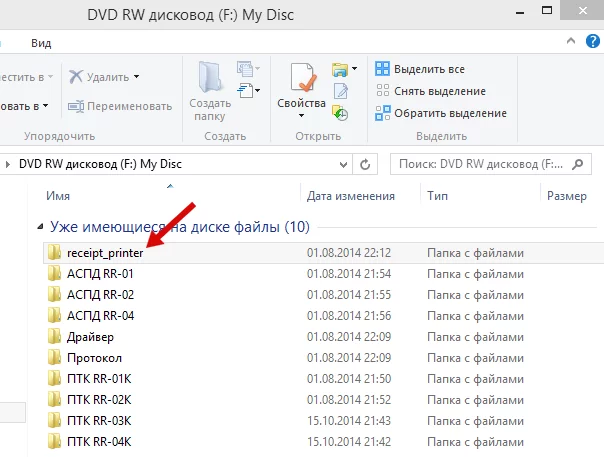
Task: Sort by the Дата изменения column header
Action: (x=351, y=196)
